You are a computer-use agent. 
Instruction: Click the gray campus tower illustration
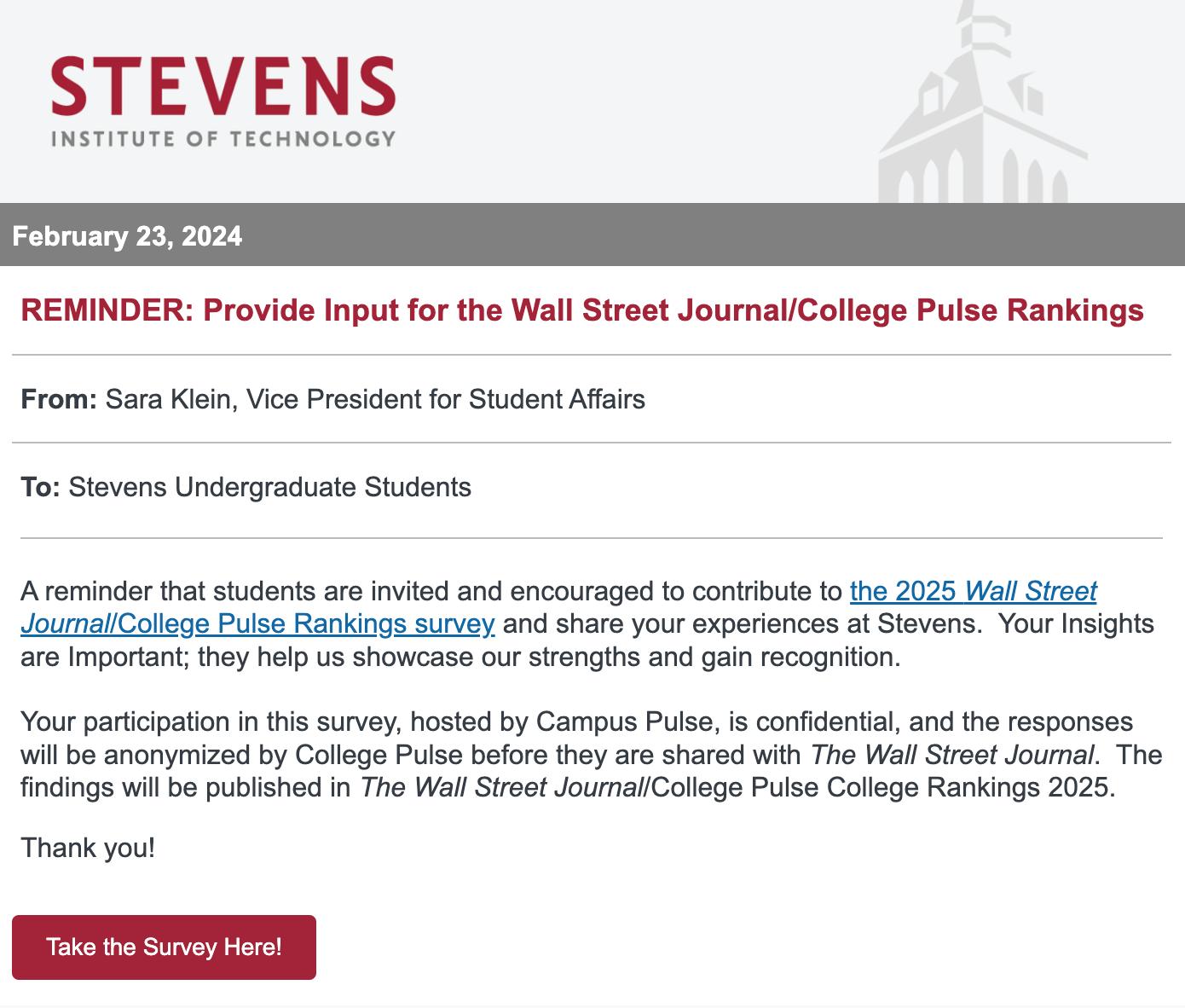(x=982, y=102)
